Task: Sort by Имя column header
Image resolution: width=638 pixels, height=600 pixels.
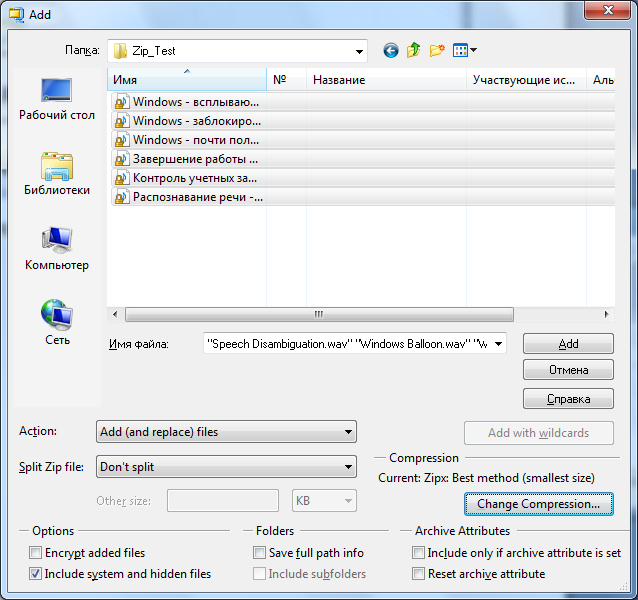Action: click(x=187, y=80)
